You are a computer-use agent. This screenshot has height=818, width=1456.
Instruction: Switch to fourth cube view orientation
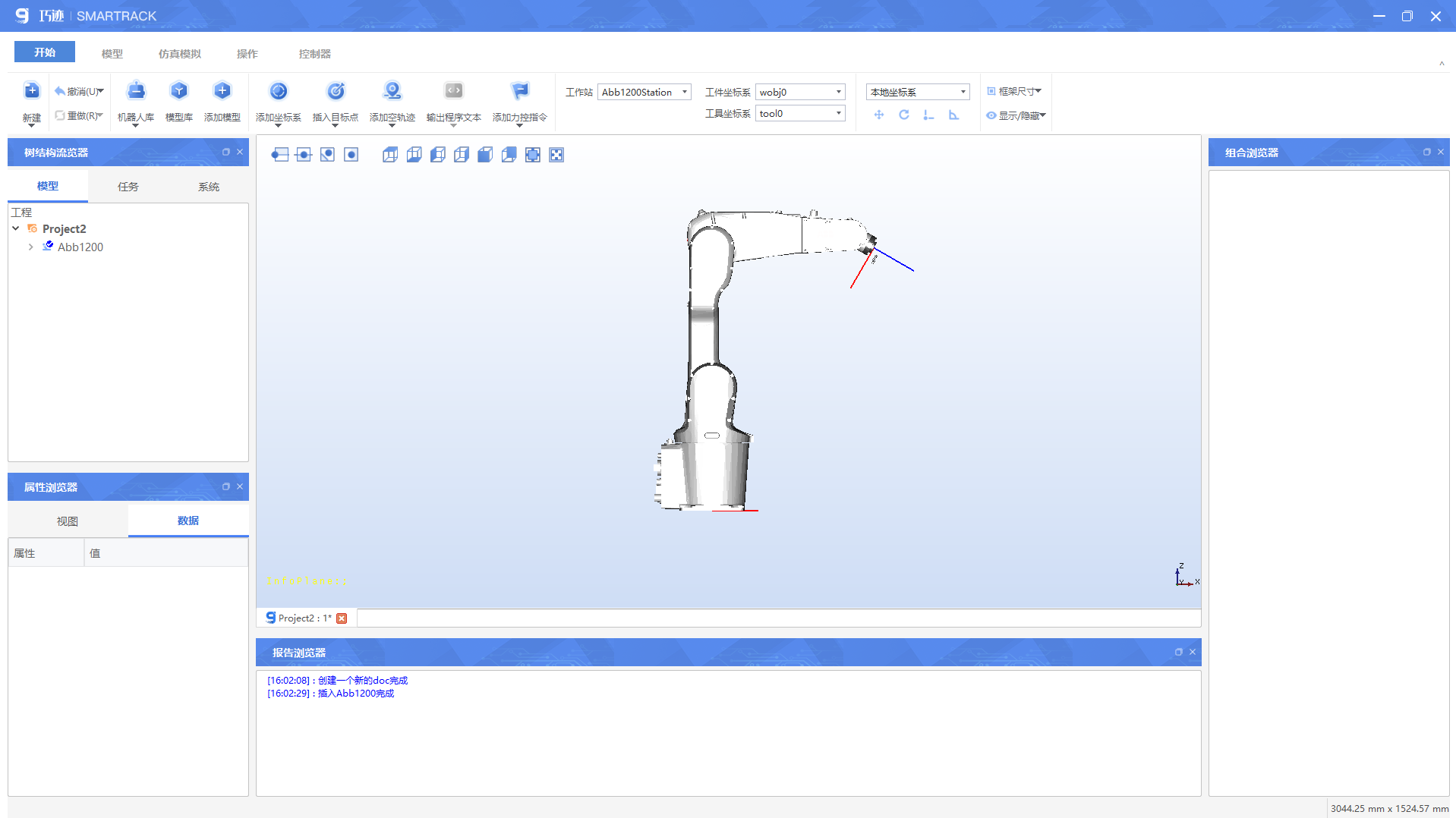462,155
